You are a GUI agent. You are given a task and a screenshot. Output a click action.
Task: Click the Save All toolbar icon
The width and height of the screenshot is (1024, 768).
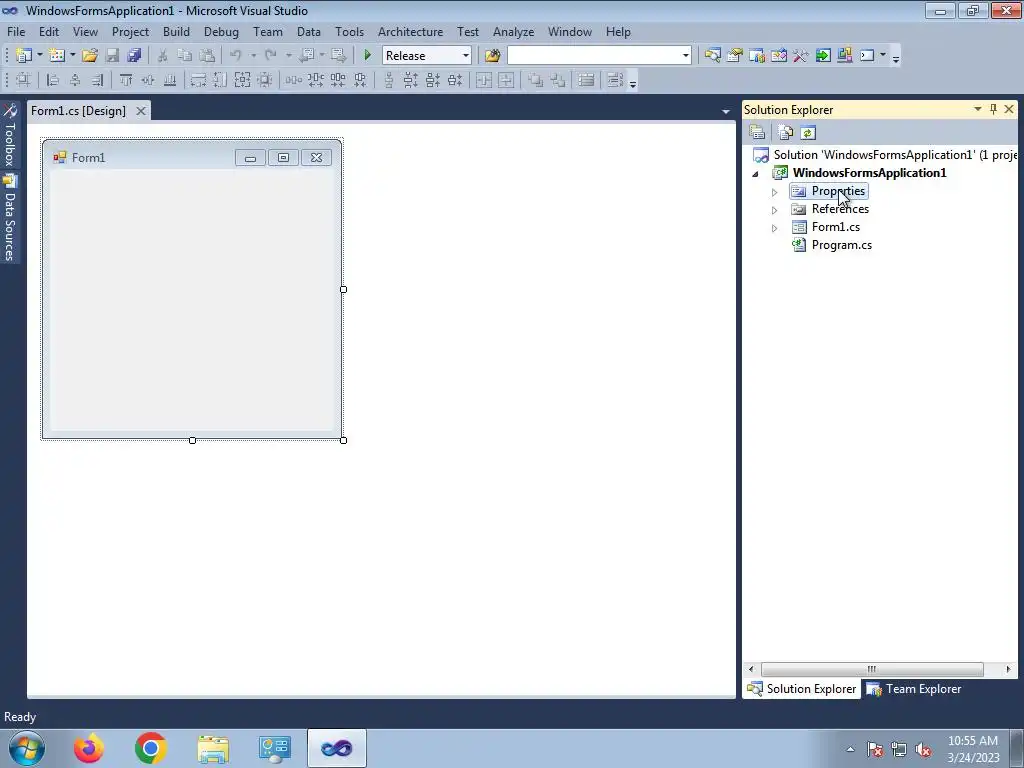coord(135,56)
